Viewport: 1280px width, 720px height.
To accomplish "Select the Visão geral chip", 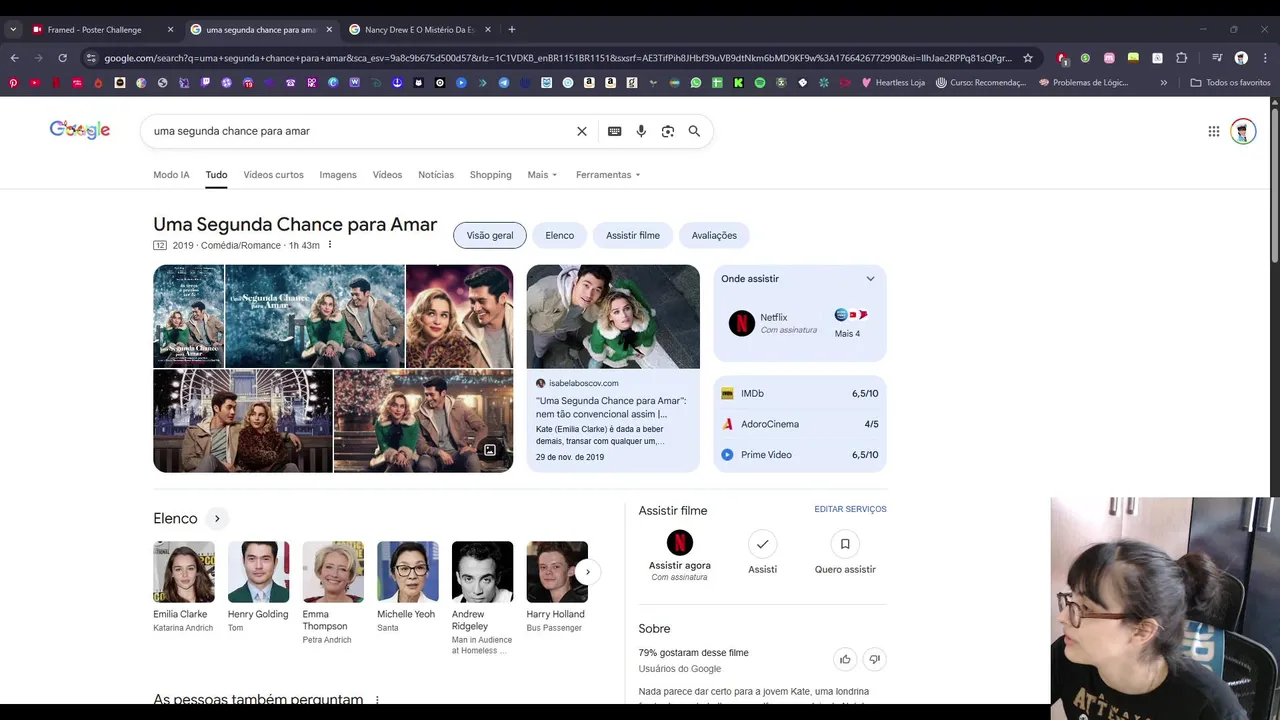I will coord(490,236).
